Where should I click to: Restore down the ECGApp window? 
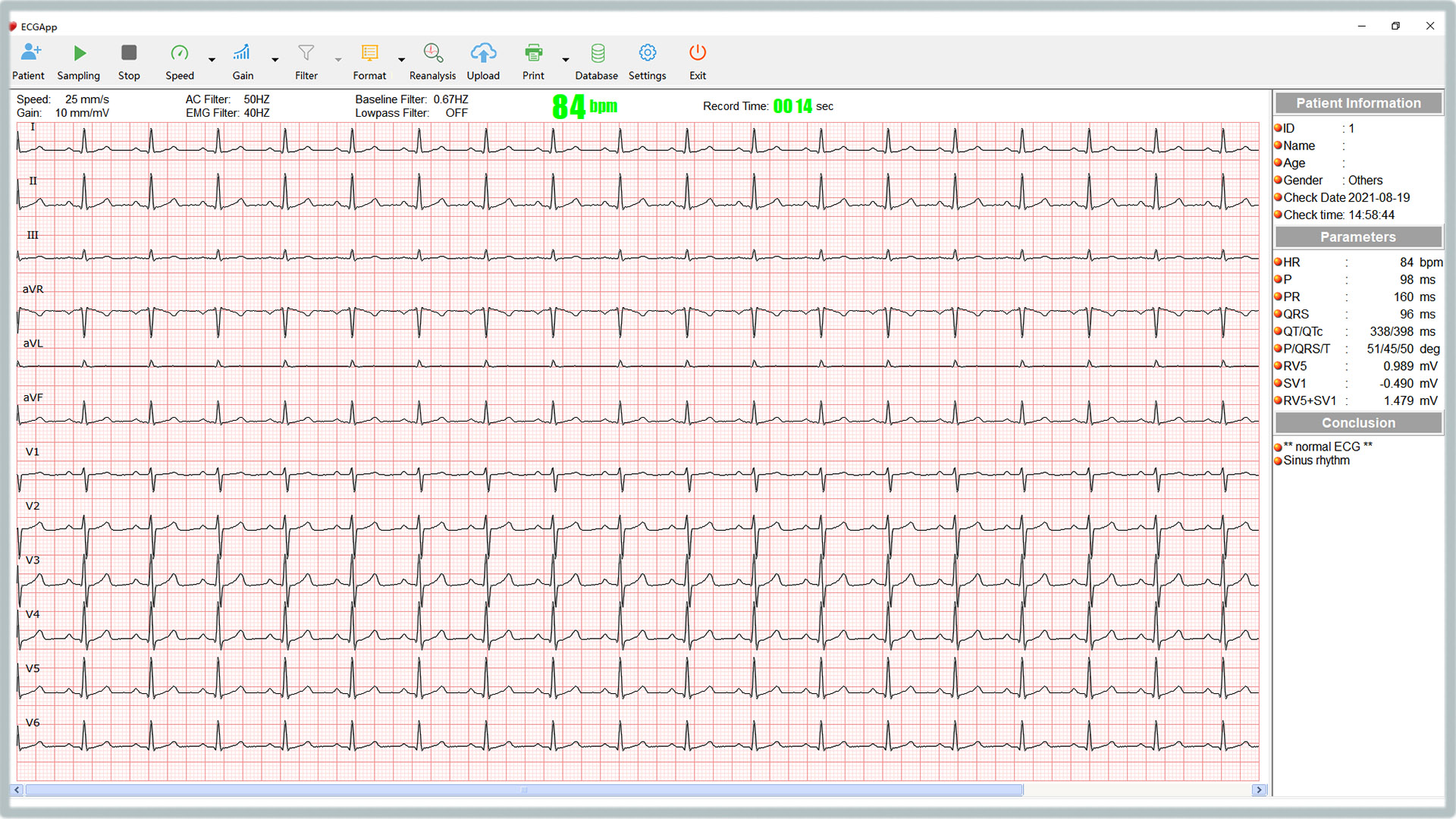(1395, 26)
